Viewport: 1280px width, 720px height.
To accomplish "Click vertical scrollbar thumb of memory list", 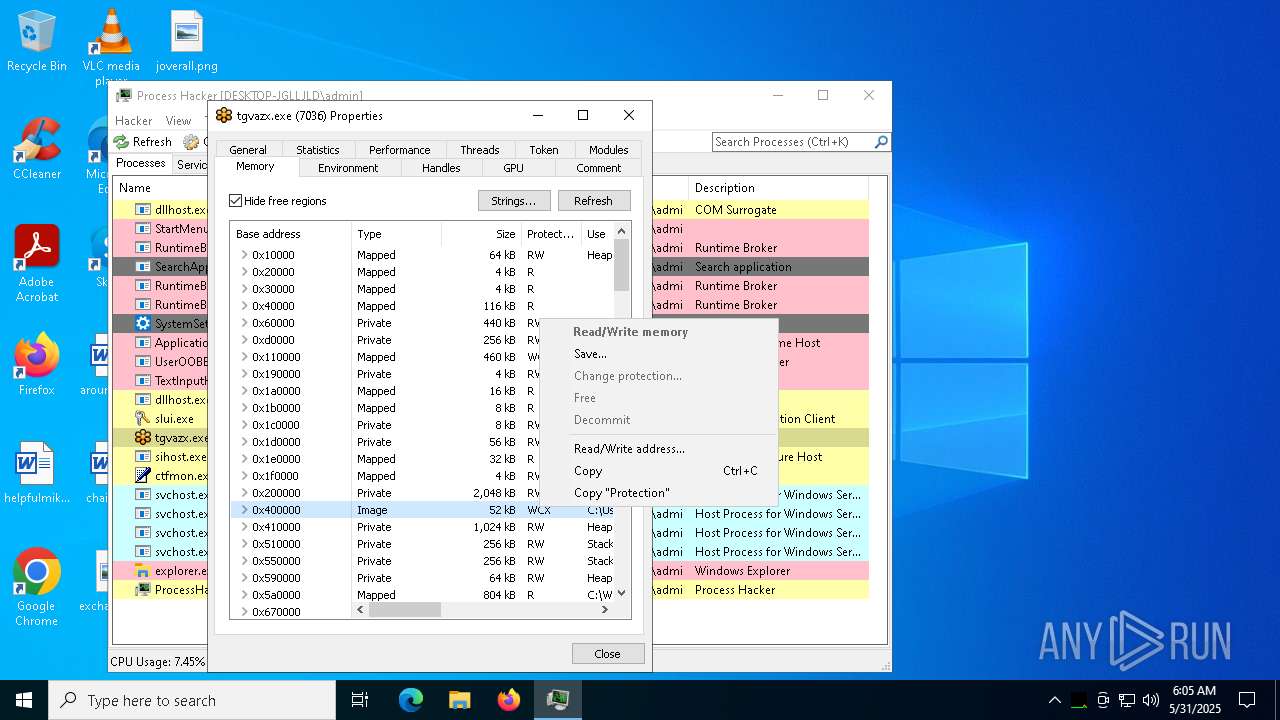I will pos(622,265).
